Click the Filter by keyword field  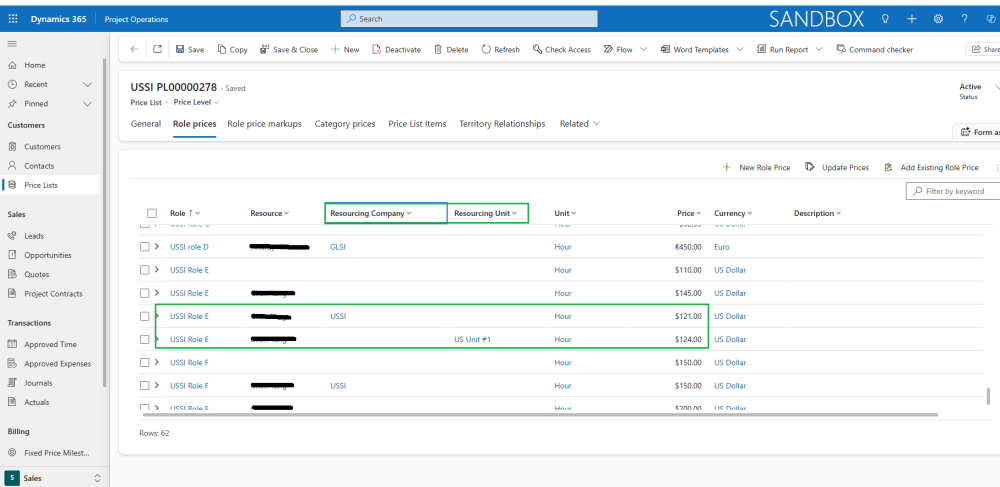tap(952, 191)
